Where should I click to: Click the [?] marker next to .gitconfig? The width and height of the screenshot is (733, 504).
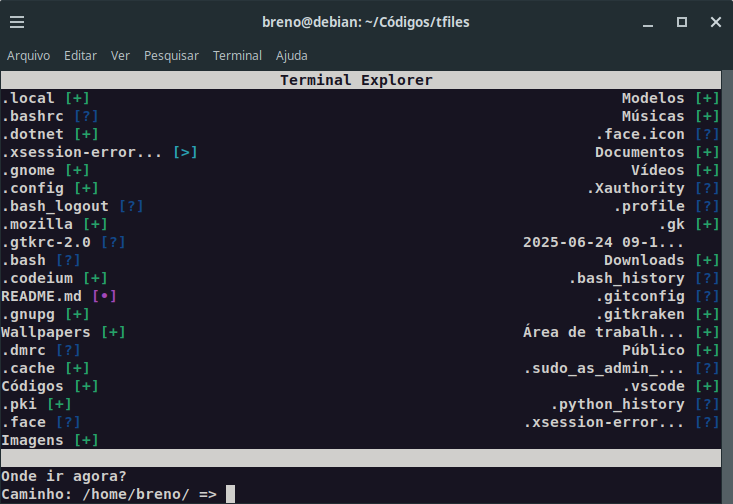(x=707, y=296)
